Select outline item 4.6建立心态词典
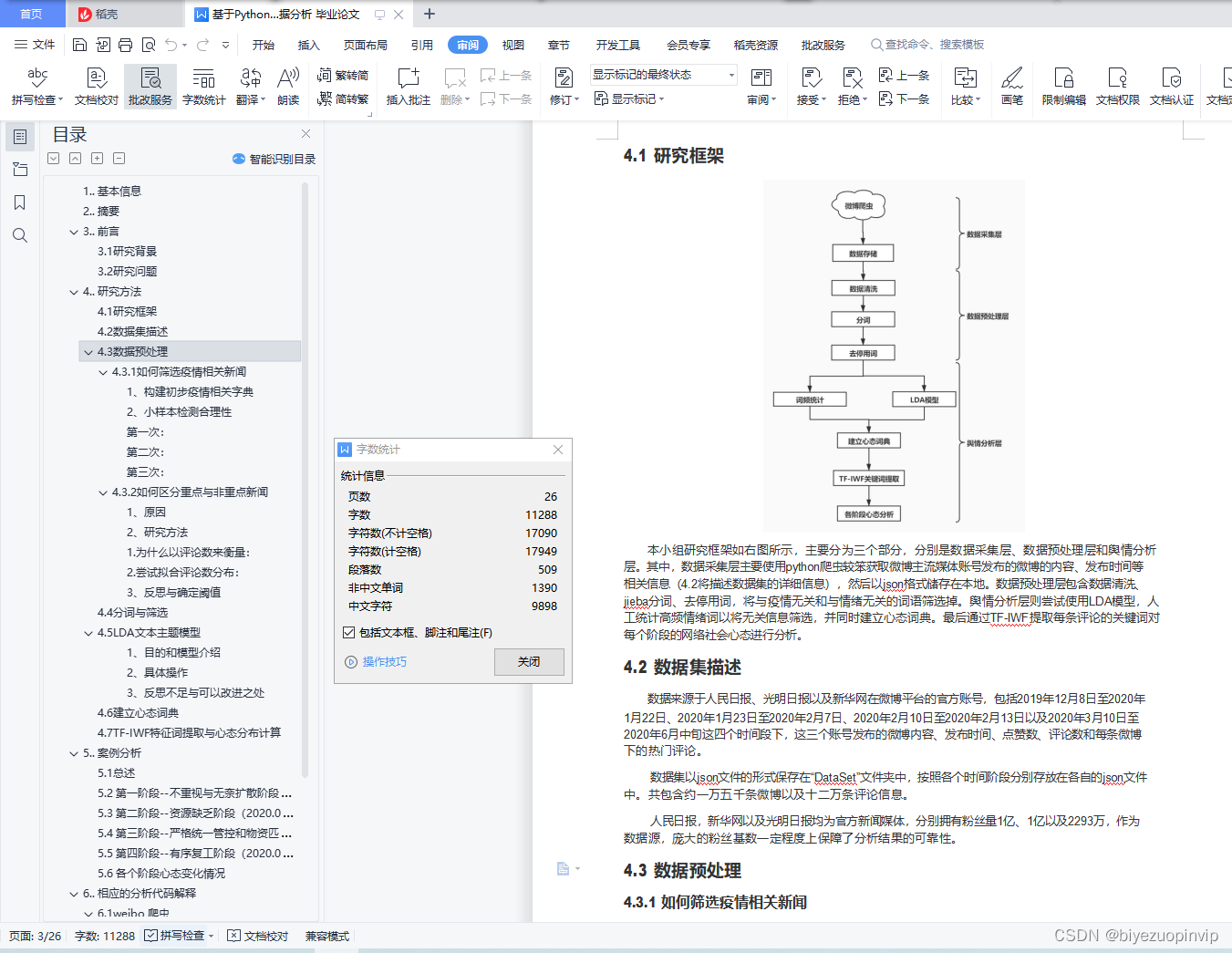1232x953 pixels. (139, 713)
